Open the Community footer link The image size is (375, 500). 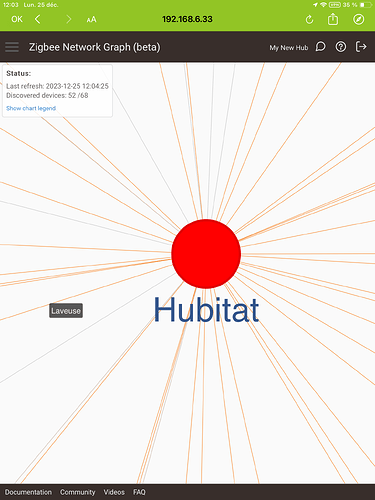(x=78, y=492)
